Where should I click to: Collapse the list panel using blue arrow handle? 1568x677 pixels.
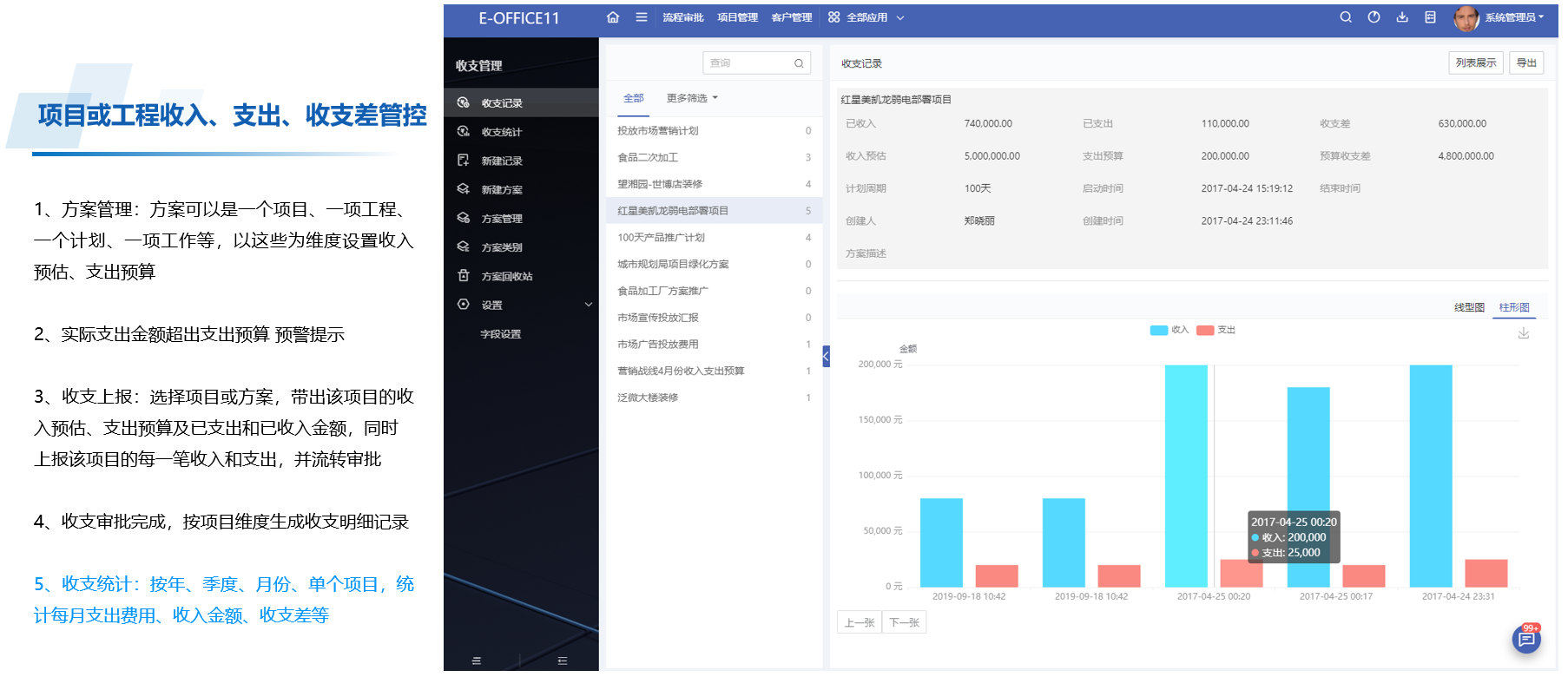pos(826,356)
